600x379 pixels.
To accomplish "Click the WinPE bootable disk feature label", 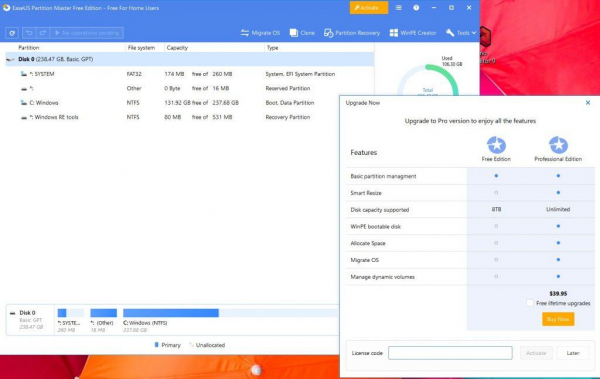I will [375, 227].
